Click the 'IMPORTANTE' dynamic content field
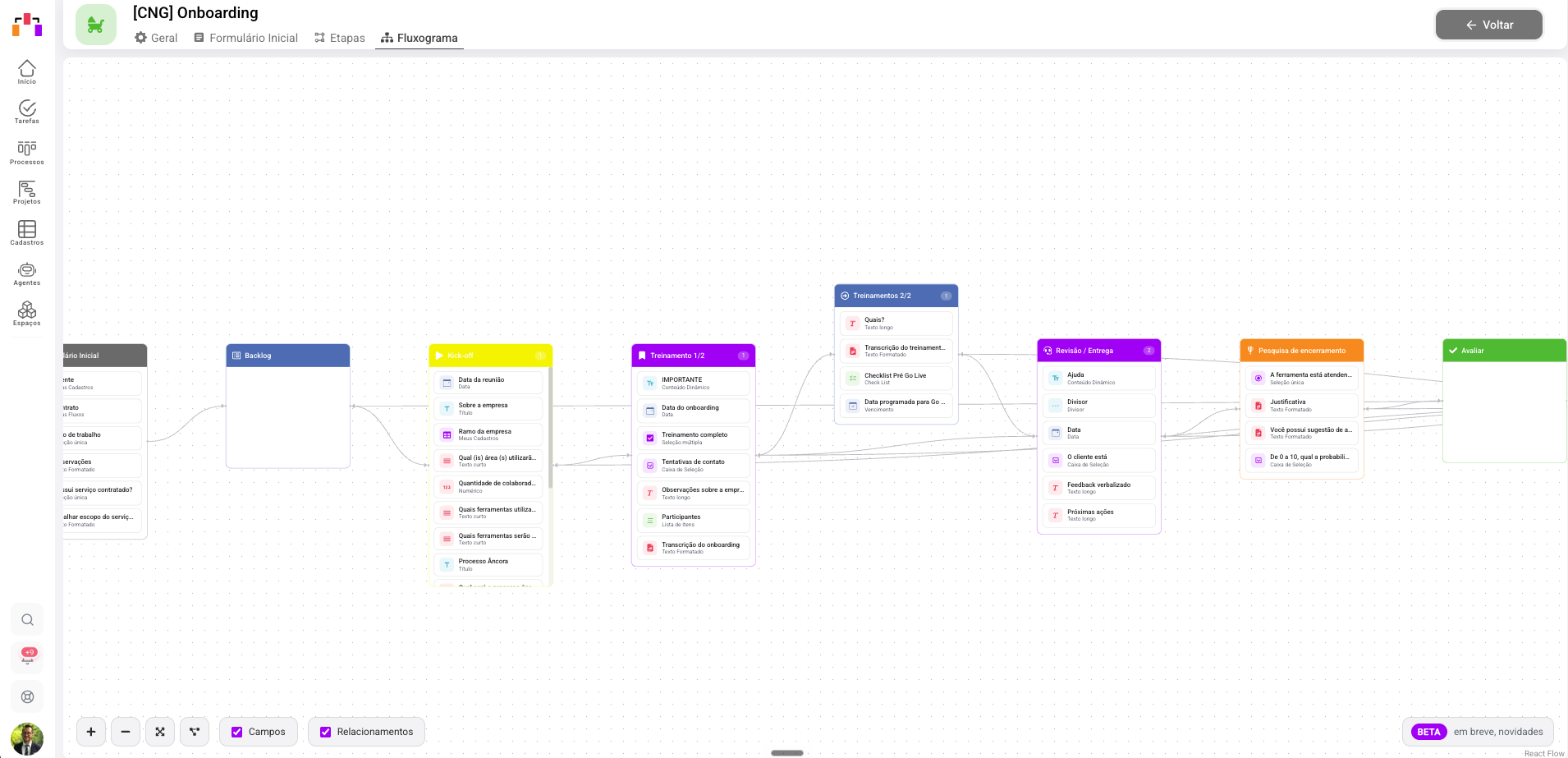1568x758 pixels. click(x=694, y=383)
